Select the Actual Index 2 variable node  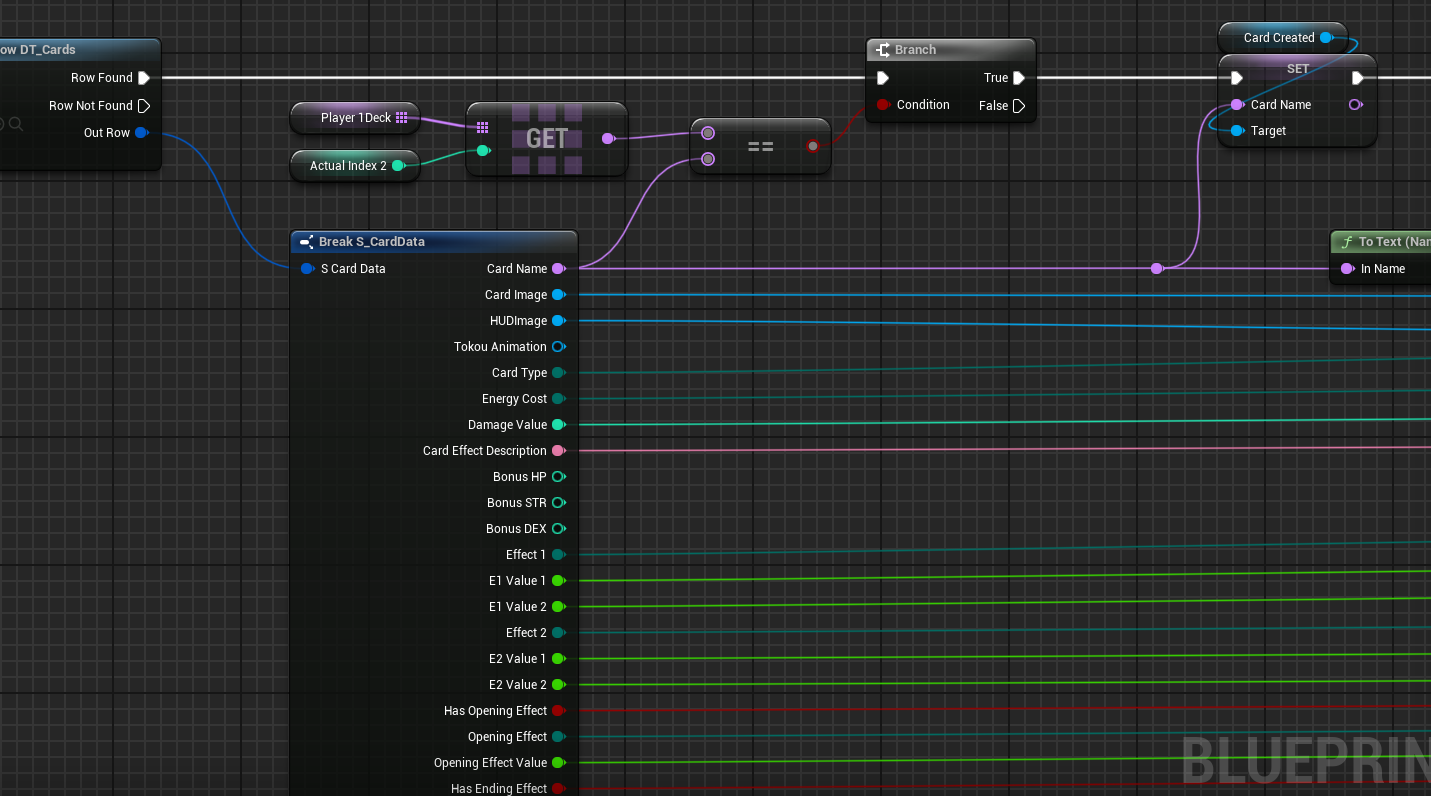[348, 166]
